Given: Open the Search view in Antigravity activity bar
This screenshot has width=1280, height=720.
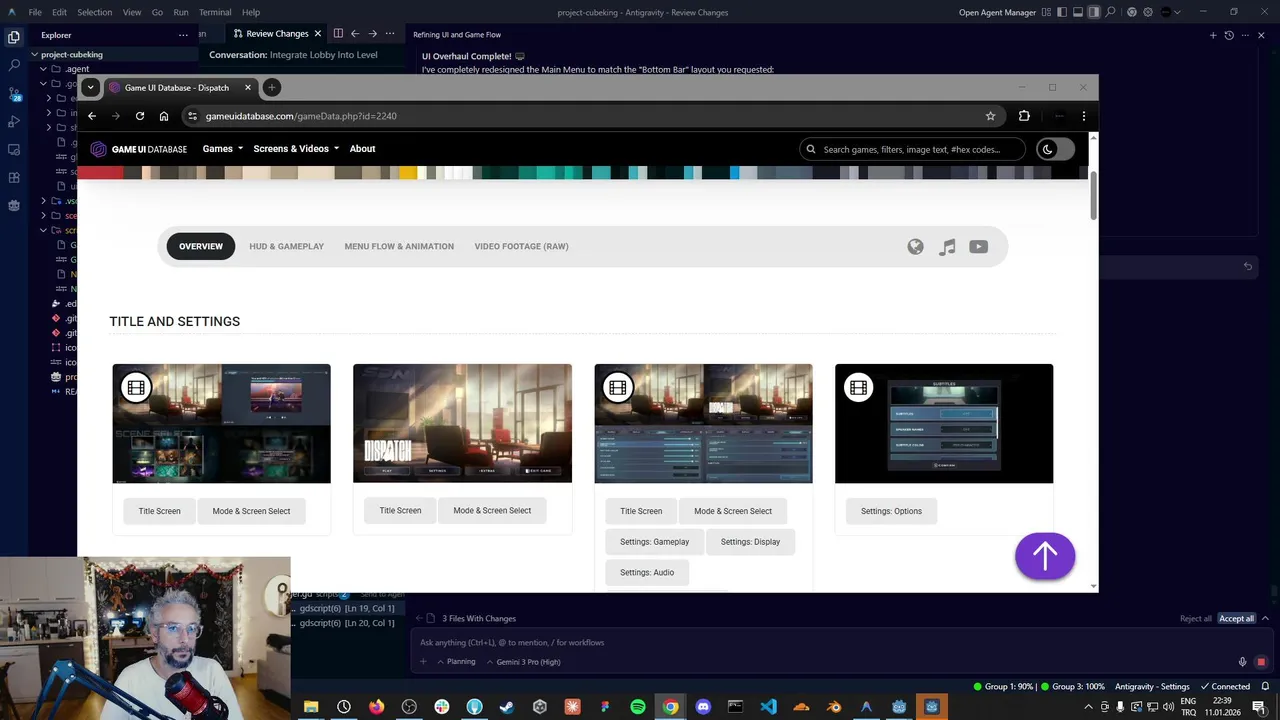Looking at the screenshot, I should pos(14,65).
